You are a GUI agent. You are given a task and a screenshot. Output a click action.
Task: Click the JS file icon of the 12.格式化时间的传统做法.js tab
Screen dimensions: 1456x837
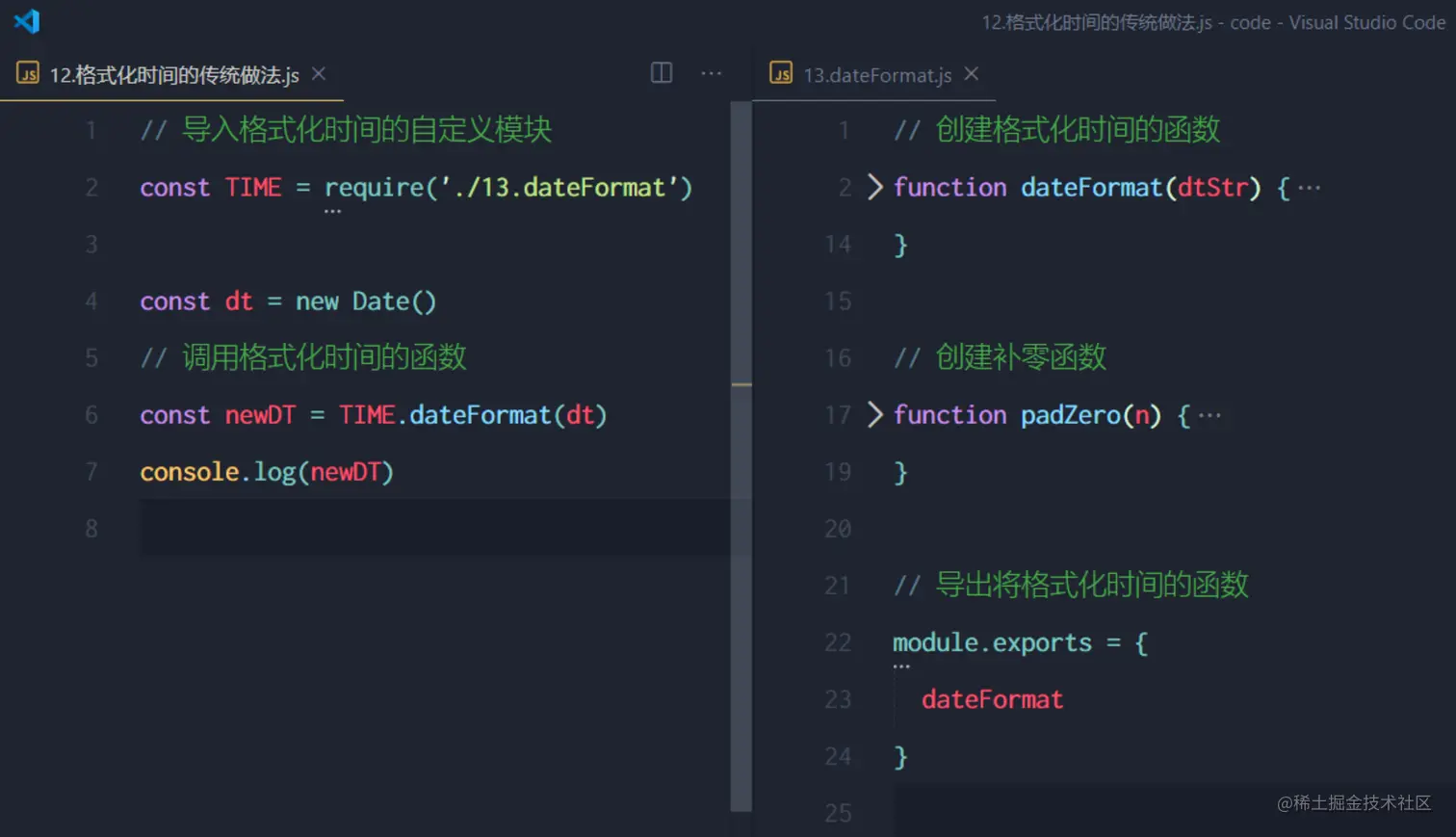coord(28,73)
